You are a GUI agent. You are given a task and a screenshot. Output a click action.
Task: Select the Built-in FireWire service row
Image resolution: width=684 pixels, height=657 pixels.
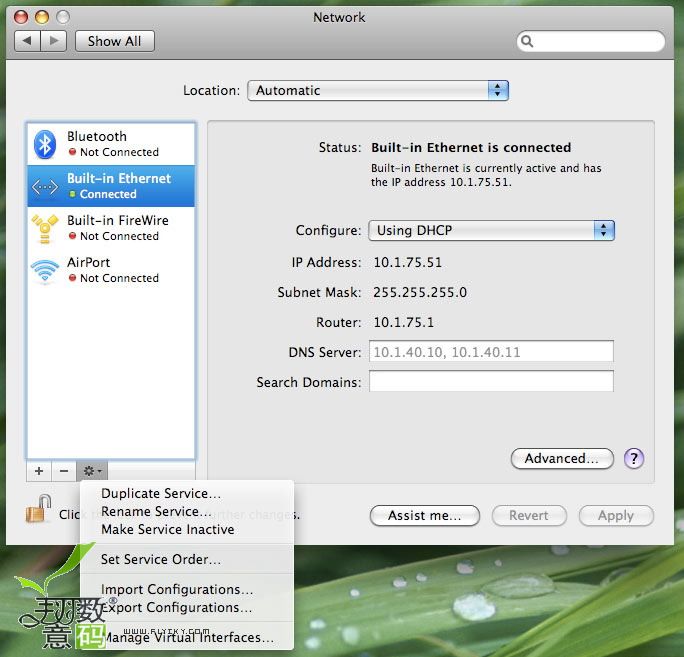tap(111, 228)
